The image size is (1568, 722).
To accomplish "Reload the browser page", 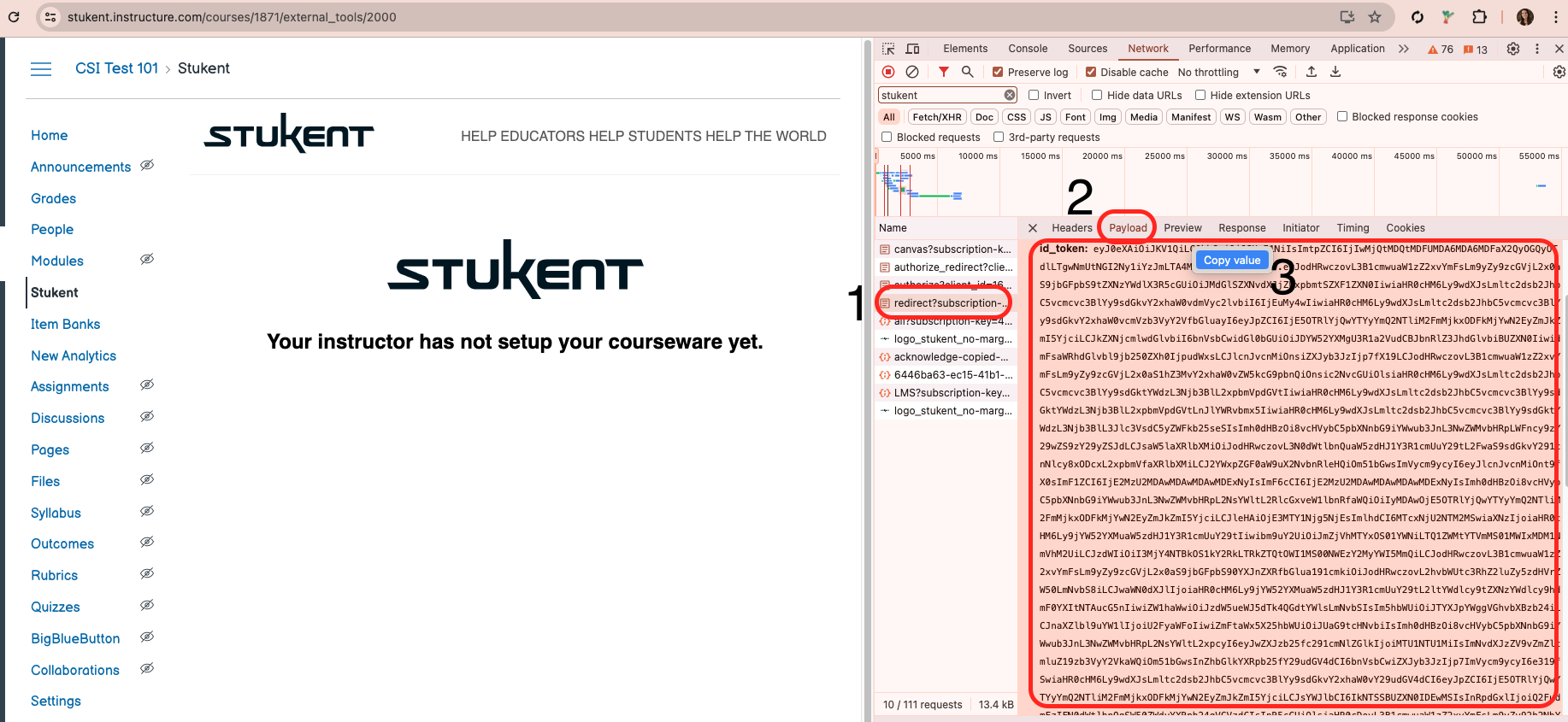I will [14, 17].
